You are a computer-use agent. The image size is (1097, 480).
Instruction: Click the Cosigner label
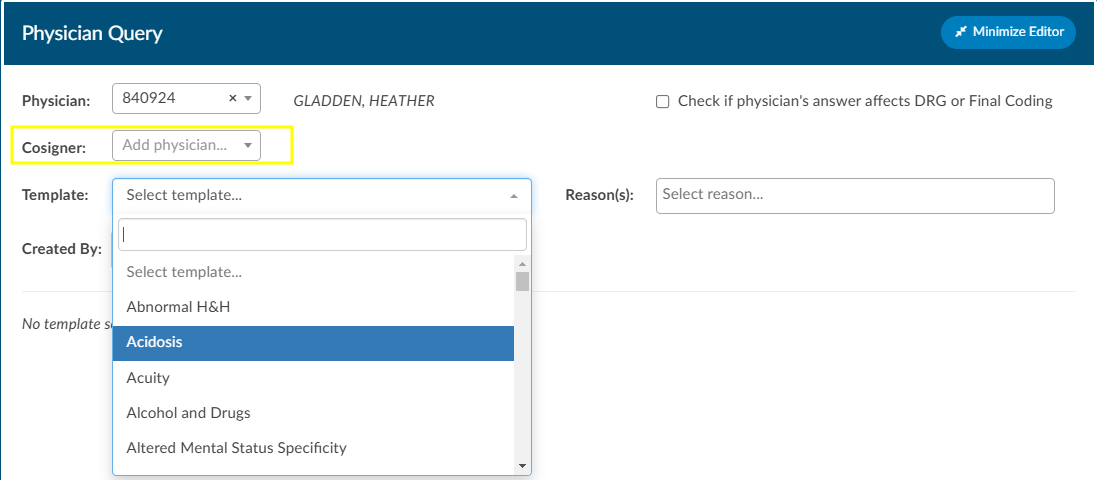(x=54, y=147)
